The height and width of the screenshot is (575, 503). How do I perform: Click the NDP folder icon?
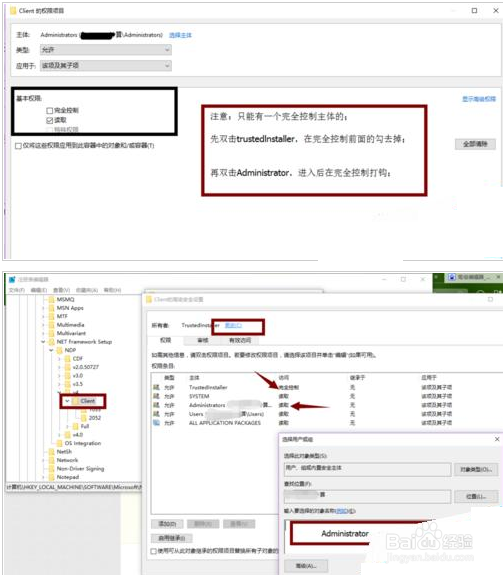coord(59,350)
